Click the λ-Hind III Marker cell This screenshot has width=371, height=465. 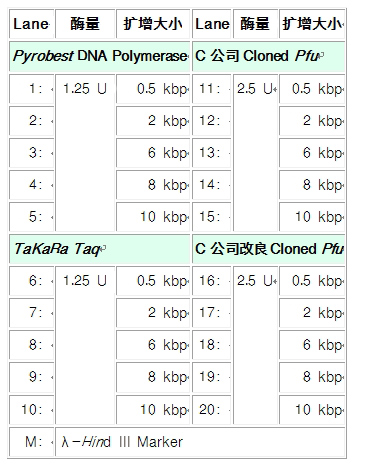(x=200, y=442)
